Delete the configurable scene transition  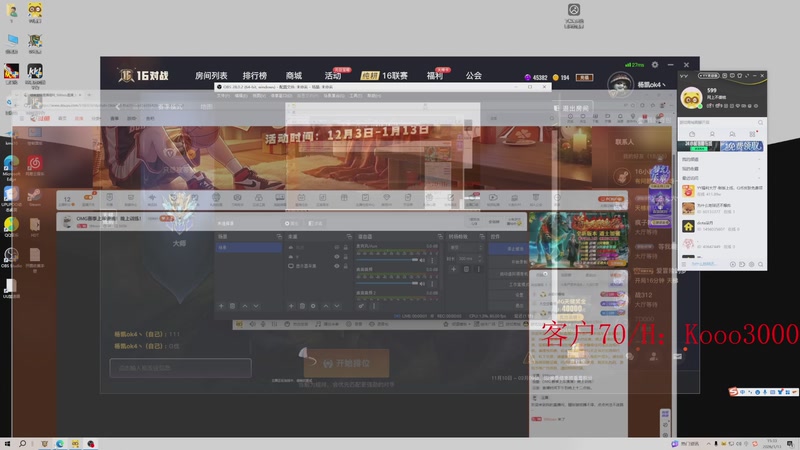tap(466, 269)
